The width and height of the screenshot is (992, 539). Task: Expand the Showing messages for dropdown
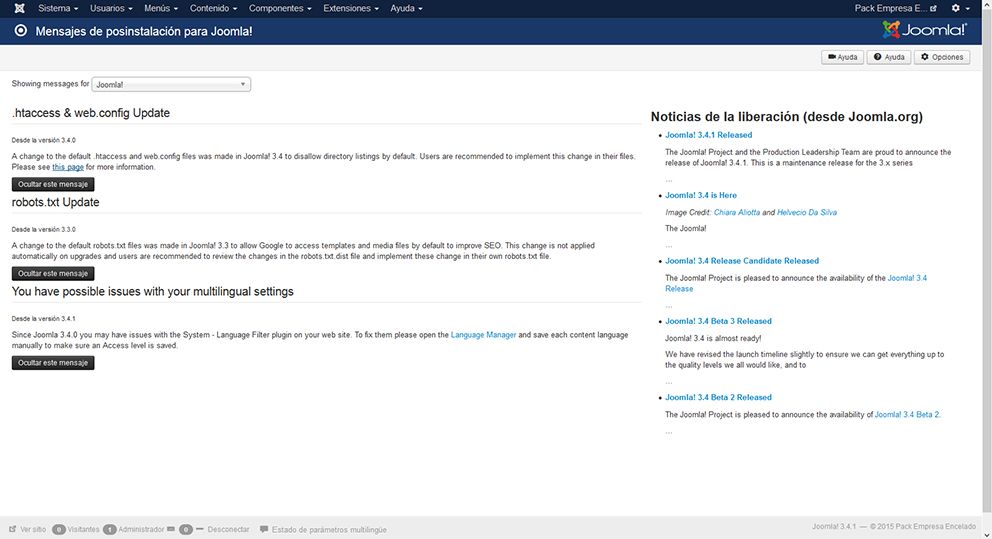[171, 84]
